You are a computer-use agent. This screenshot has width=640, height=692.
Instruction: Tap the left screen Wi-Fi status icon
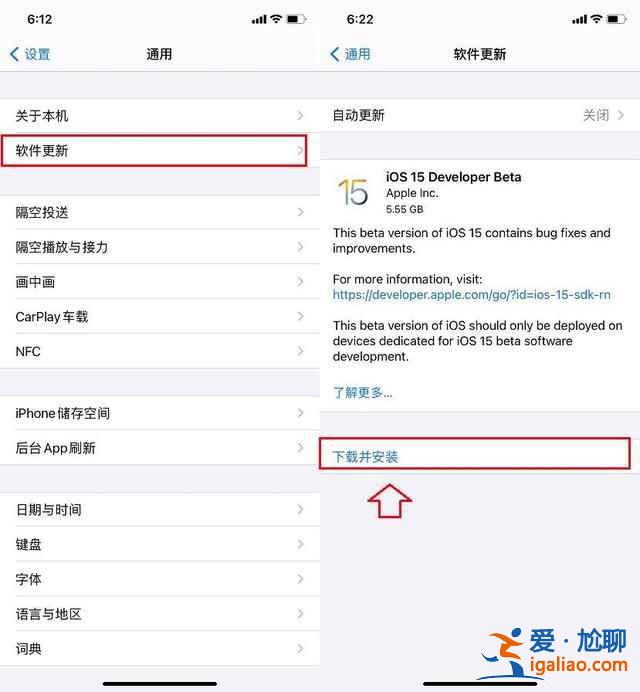point(276,19)
